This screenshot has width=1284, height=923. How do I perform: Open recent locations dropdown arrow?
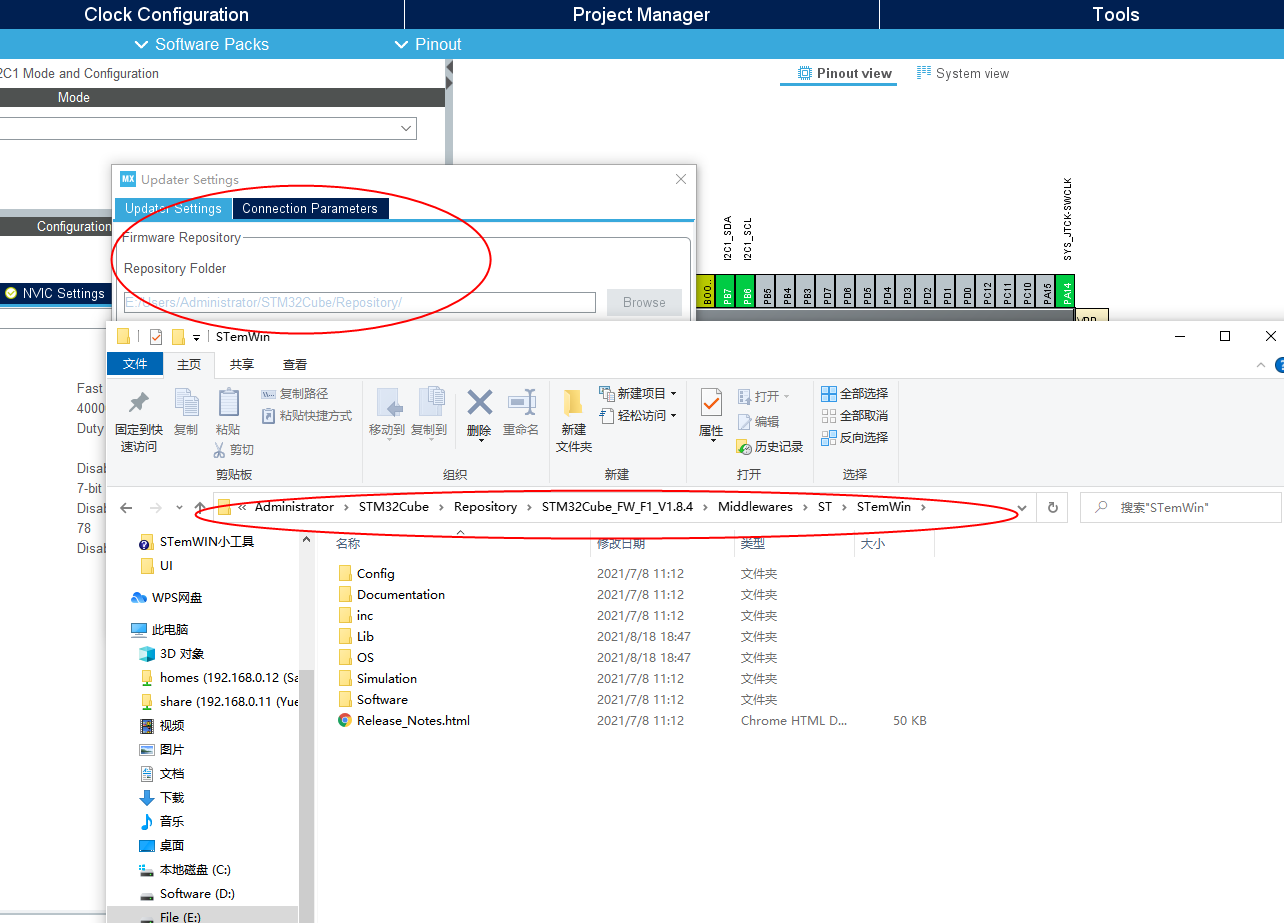(179, 508)
